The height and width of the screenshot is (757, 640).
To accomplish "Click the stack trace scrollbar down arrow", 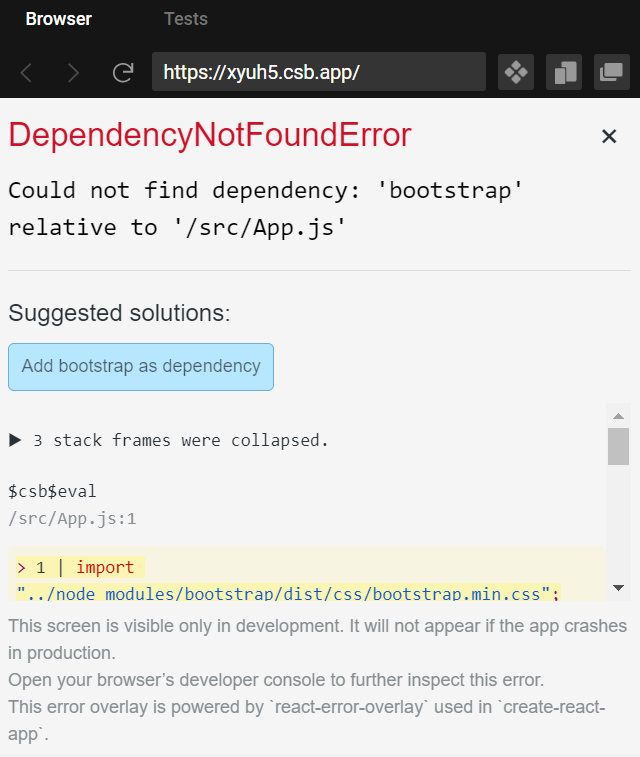I will click(x=618, y=588).
